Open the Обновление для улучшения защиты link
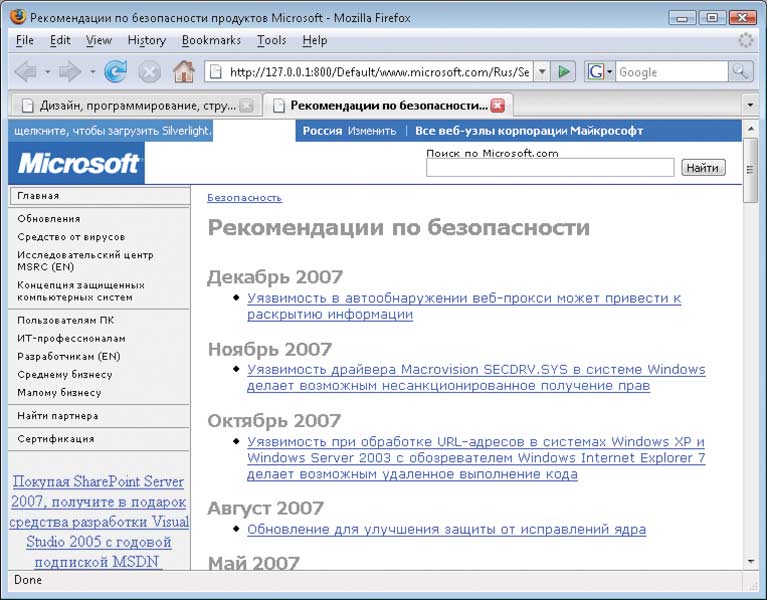Image resolution: width=767 pixels, height=600 pixels. coord(446,529)
